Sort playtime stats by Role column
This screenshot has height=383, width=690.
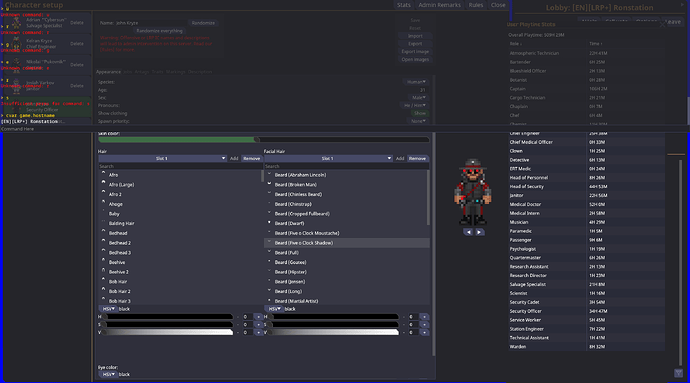click(x=515, y=44)
